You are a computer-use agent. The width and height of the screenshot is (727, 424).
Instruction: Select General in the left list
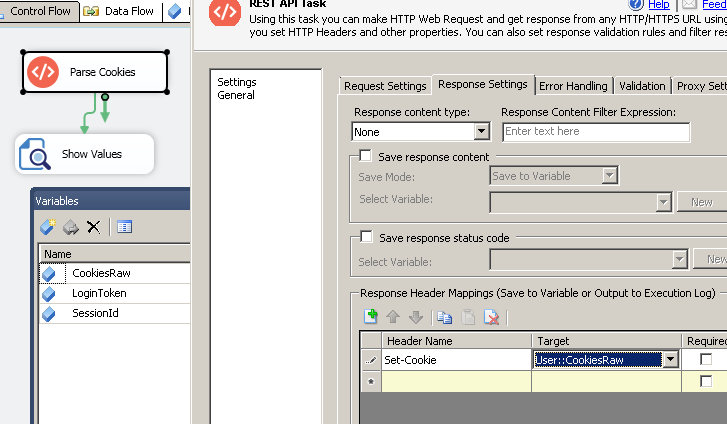236,95
